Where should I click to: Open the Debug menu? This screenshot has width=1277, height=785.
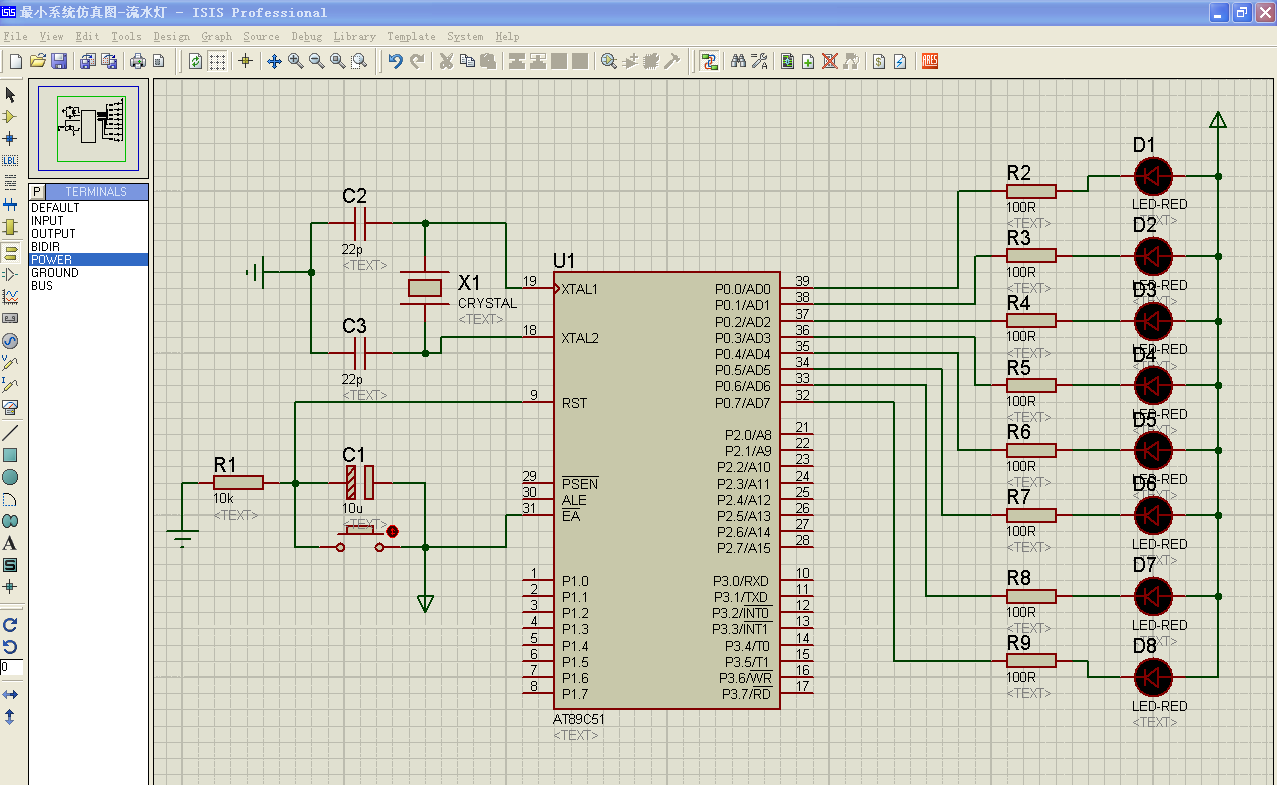pyautogui.click(x=306, y=37)
